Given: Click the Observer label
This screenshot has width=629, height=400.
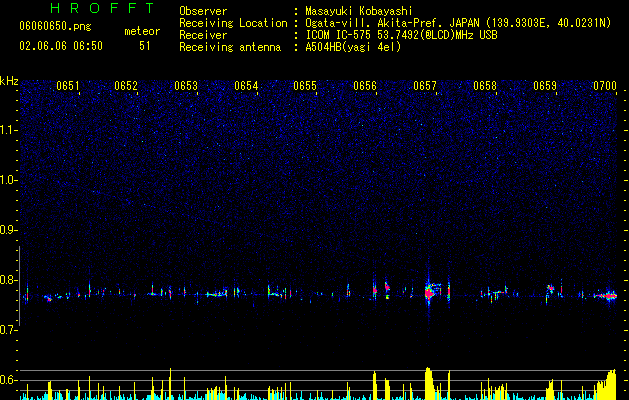Looking at the screenshot, I should [203, 11].
